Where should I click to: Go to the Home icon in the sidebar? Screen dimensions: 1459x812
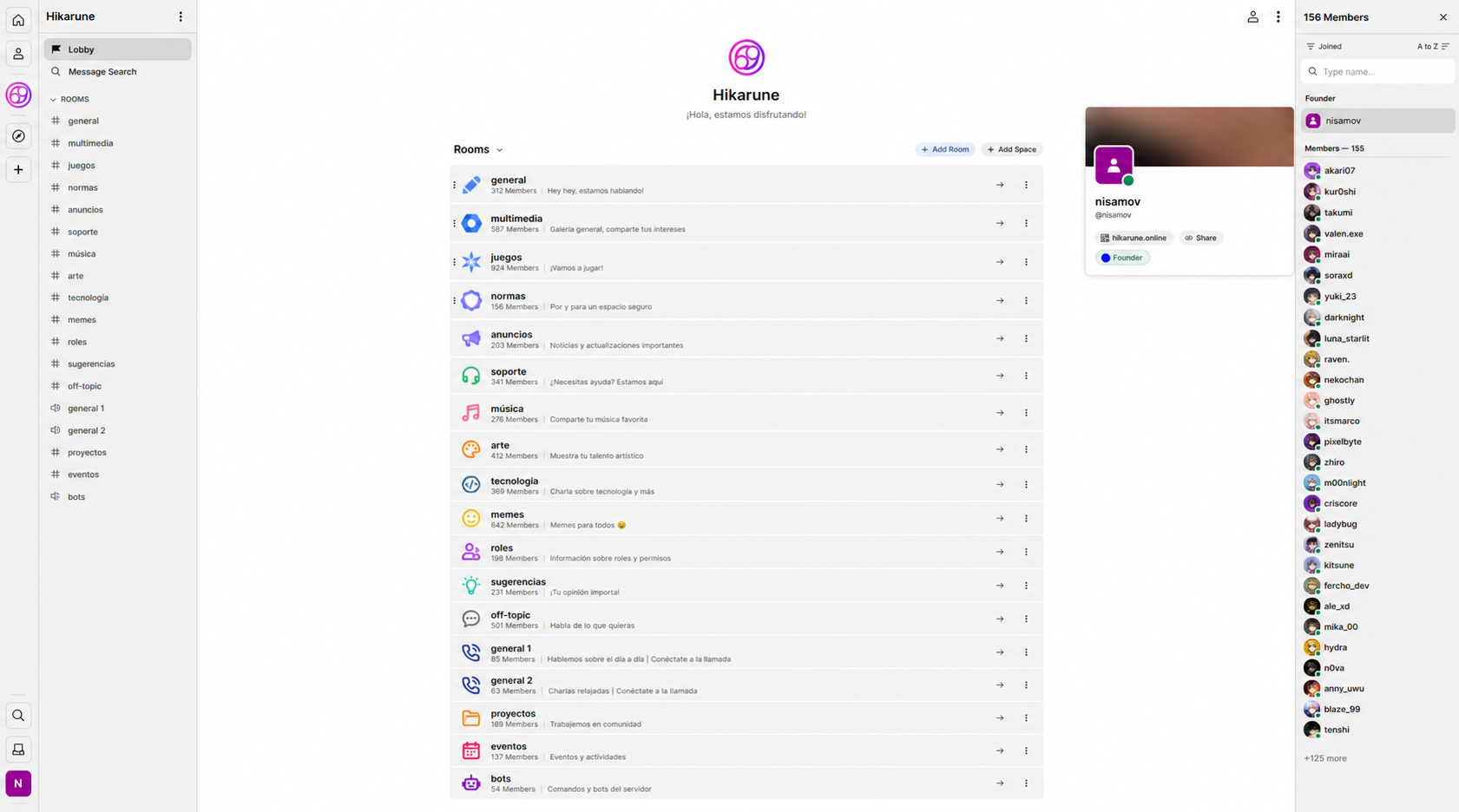[x=18, y=20]
